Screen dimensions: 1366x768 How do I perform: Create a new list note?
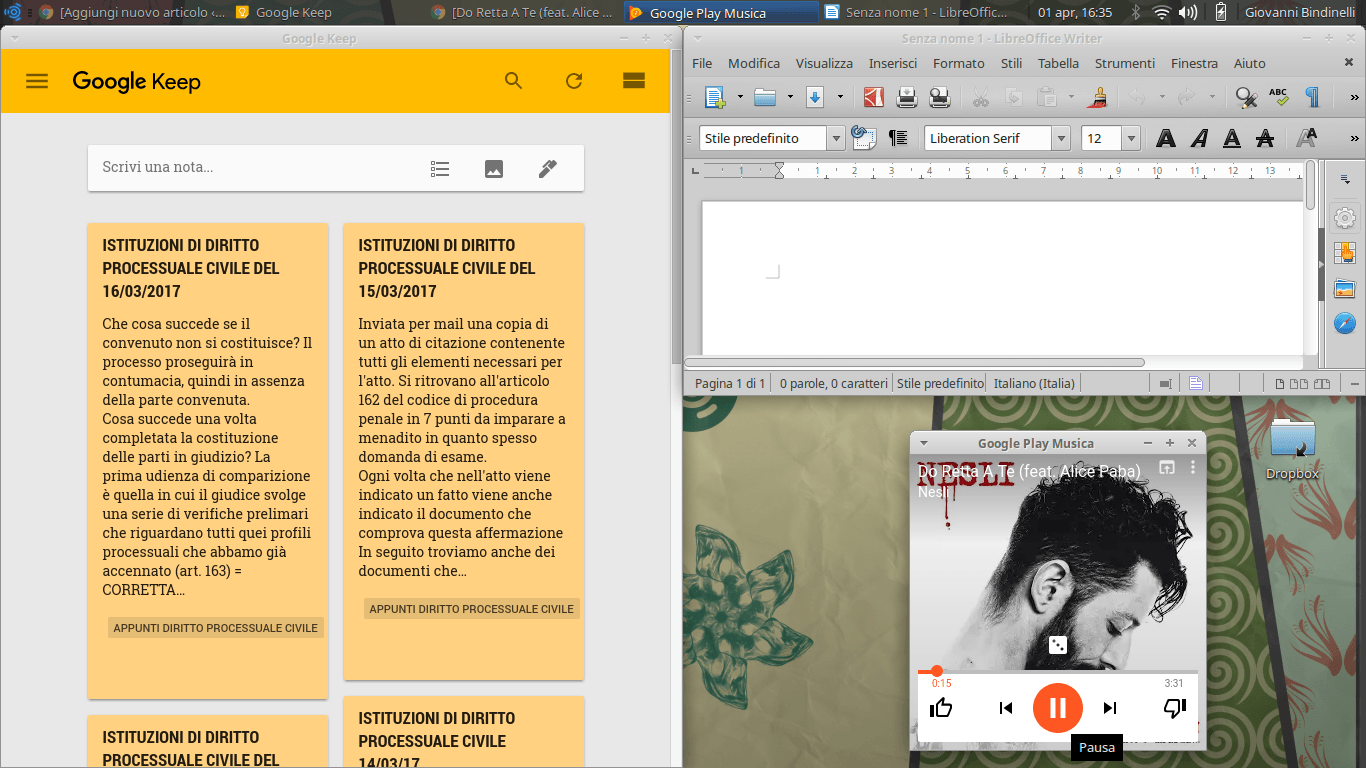point(440,169)
